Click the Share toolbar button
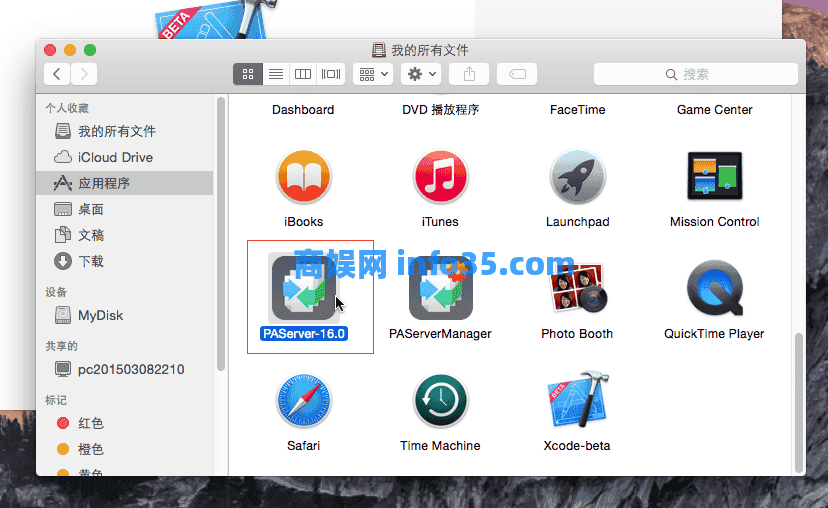Image resolution: width=828 pixels, height=508 pixels. (469, 74)
